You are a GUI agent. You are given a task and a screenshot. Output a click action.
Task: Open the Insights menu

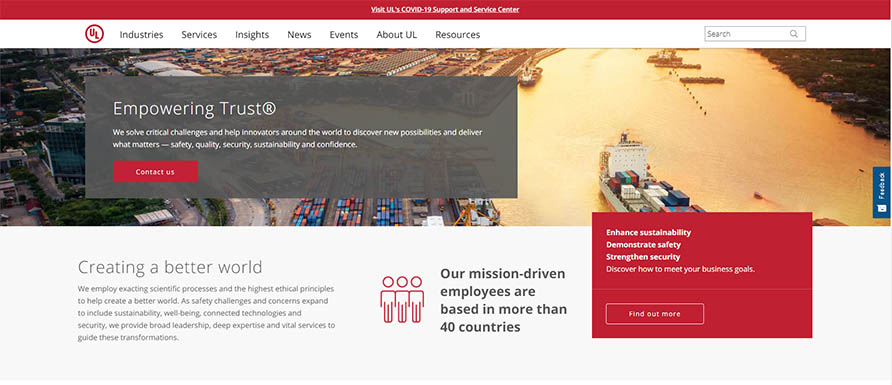click(252, 35)
